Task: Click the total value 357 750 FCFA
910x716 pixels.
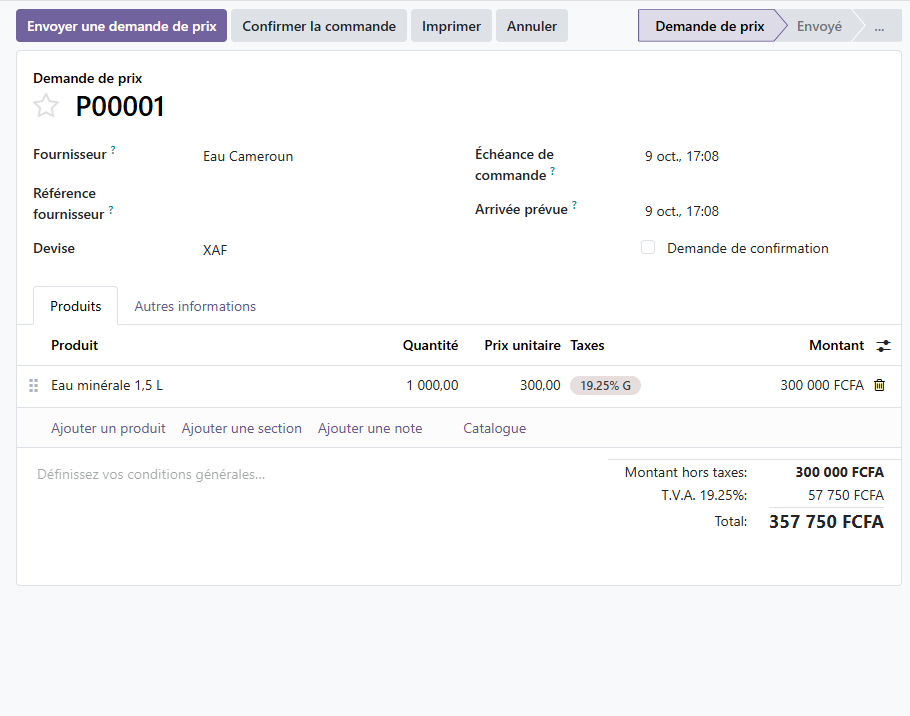Action: click(826, 522)
